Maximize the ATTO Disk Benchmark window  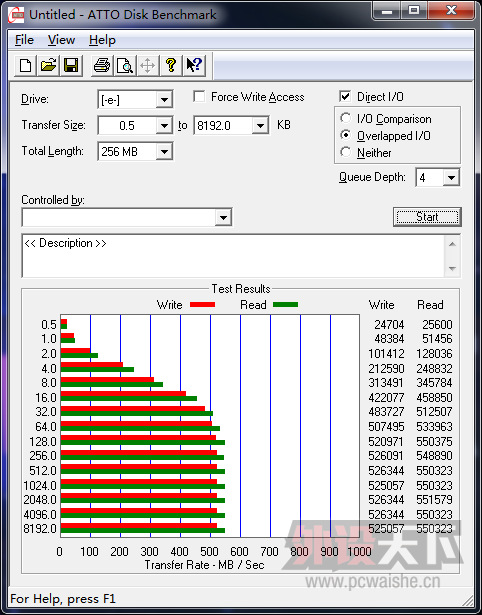414,11
